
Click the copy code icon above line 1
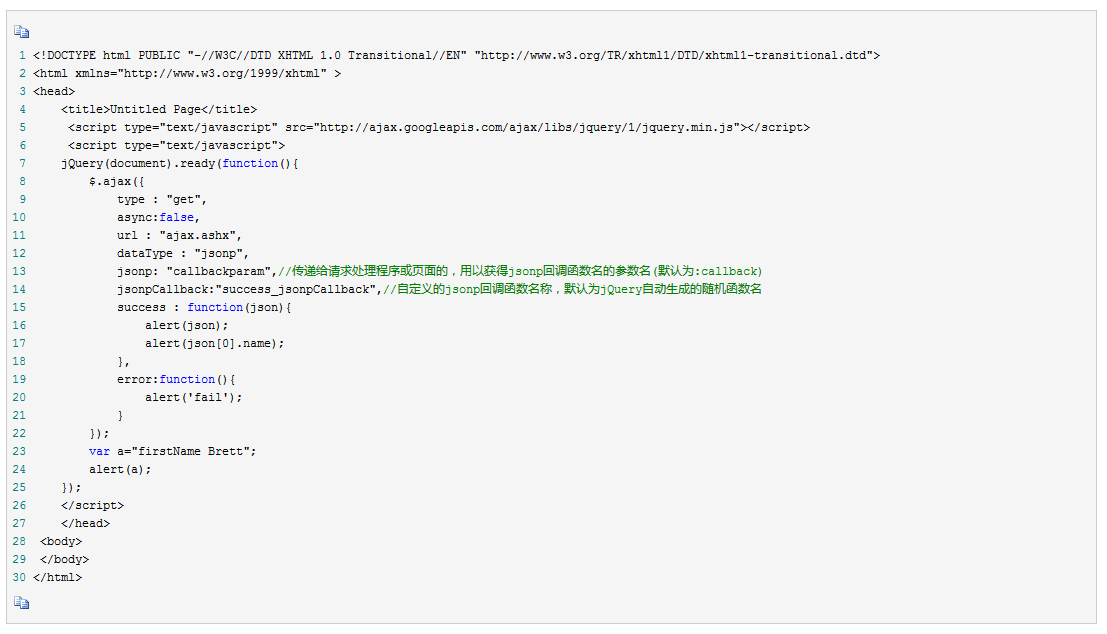pyautogui.click(x=22, y=32)
